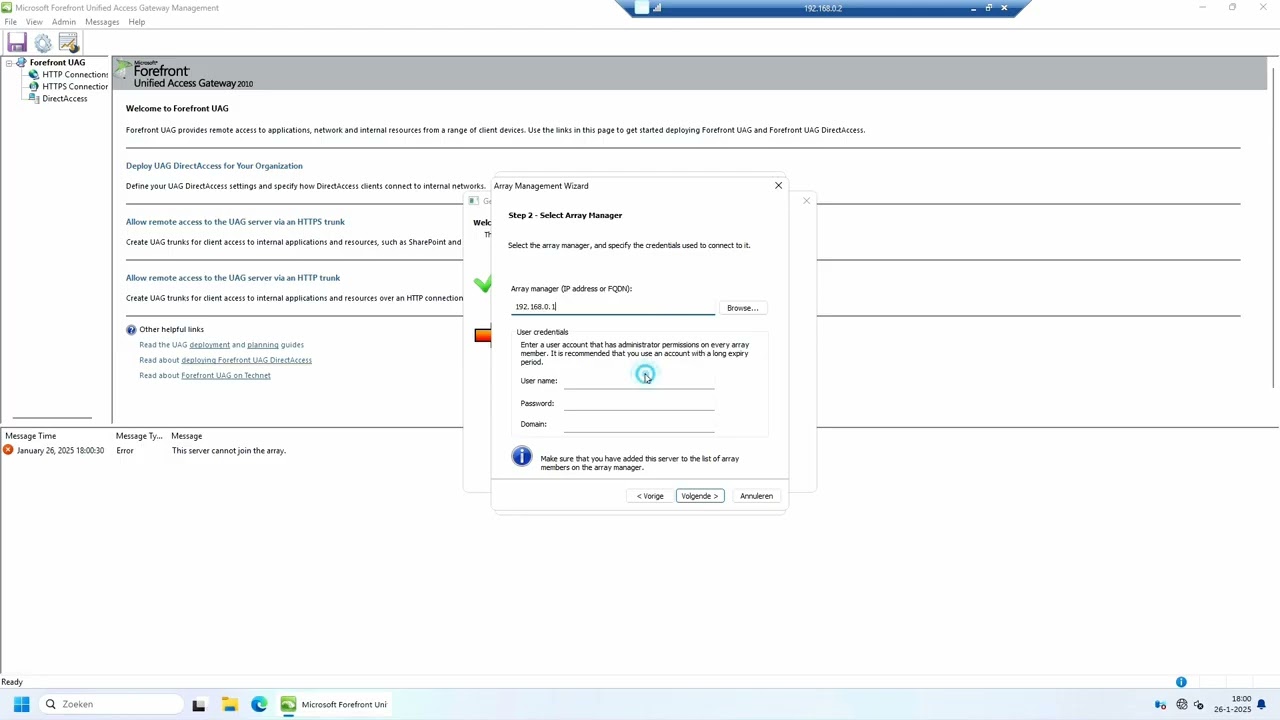This screenshot has height=720, width=1280.
Task: Click the User name input field
Action: coord(639,380)
